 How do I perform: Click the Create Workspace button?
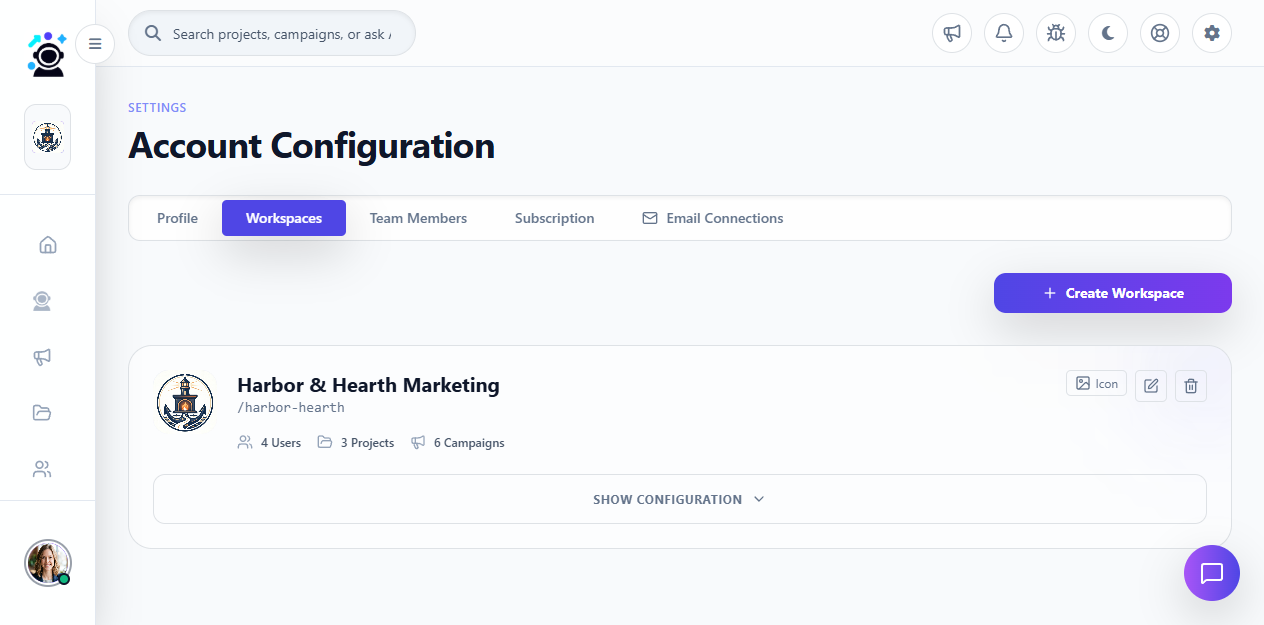point(1113,293)
